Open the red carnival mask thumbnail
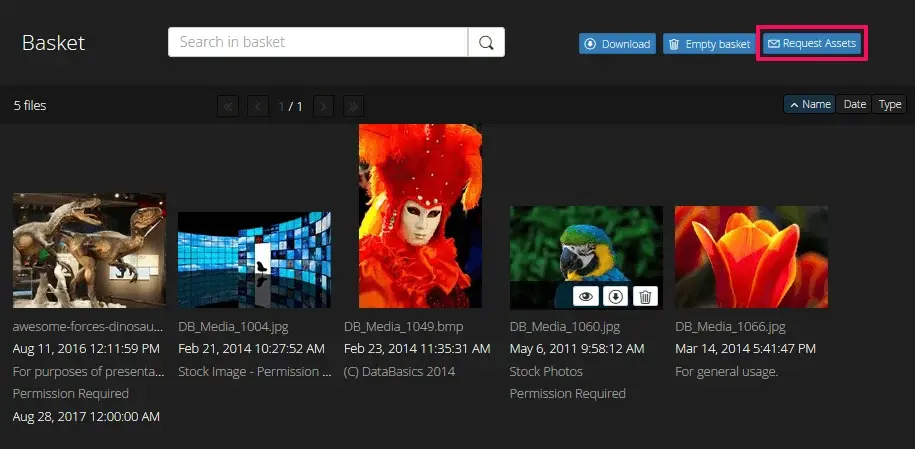 420,215
